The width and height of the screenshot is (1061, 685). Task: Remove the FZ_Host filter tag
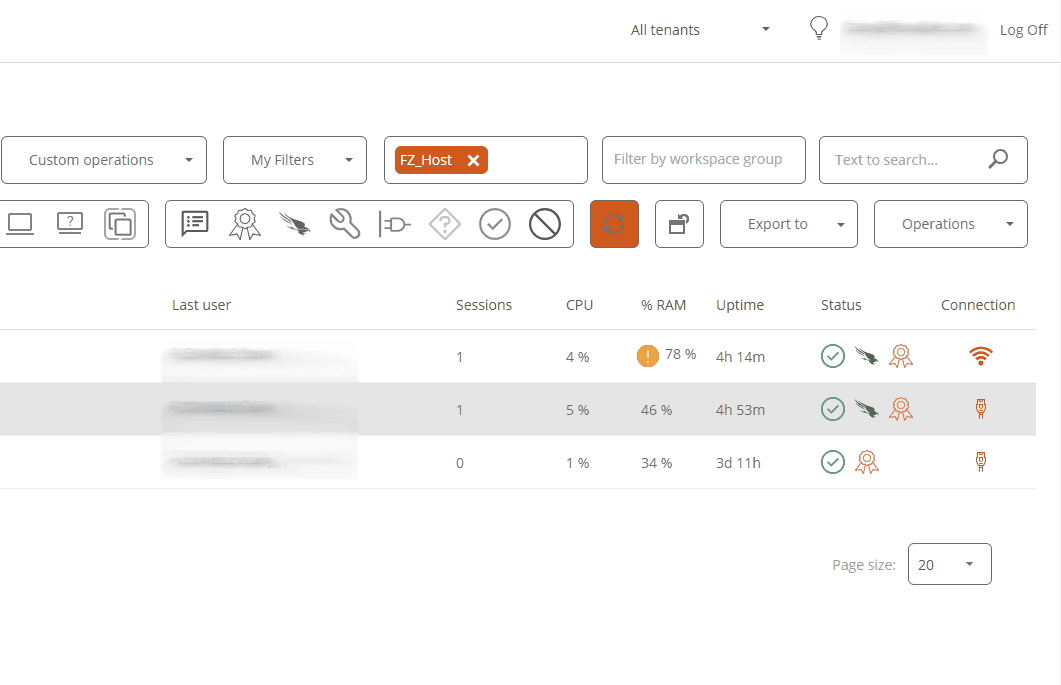click(x=473, y=161)
